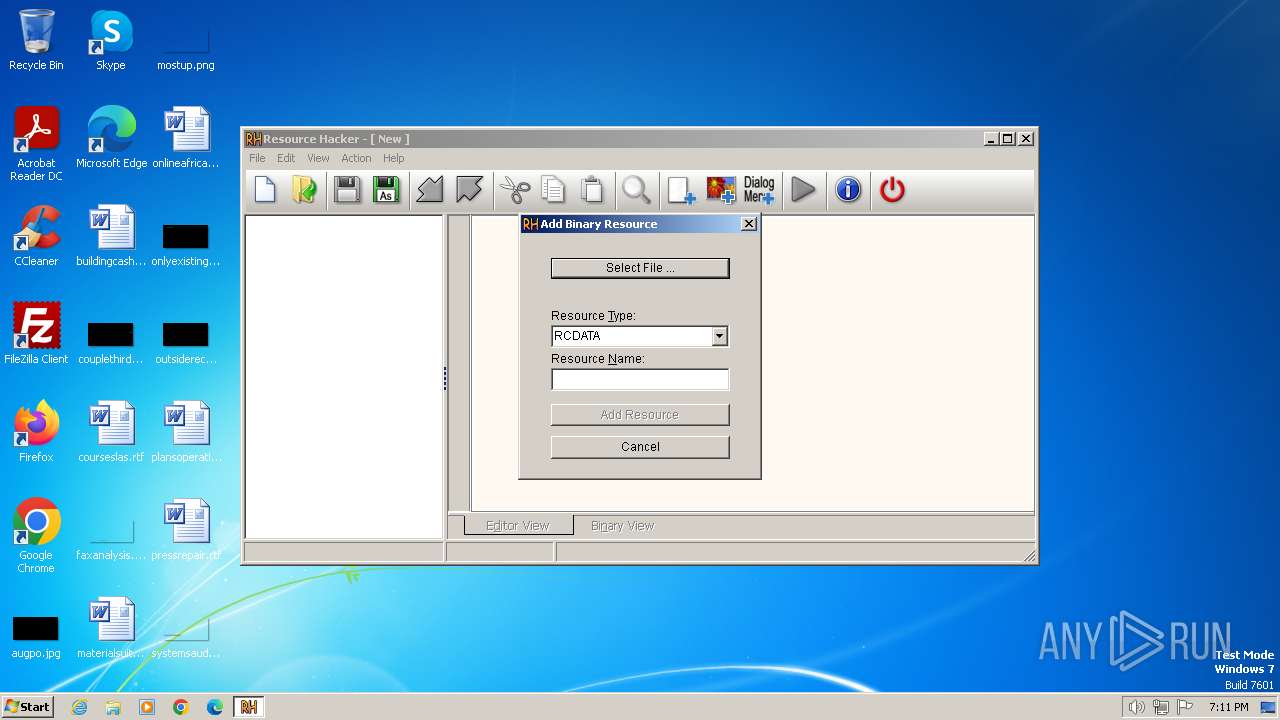Click the Resource Hacker taskbar button
The width and height of the screenshot is (1280, 720).
pyautogui.click(x=249, y=707)
